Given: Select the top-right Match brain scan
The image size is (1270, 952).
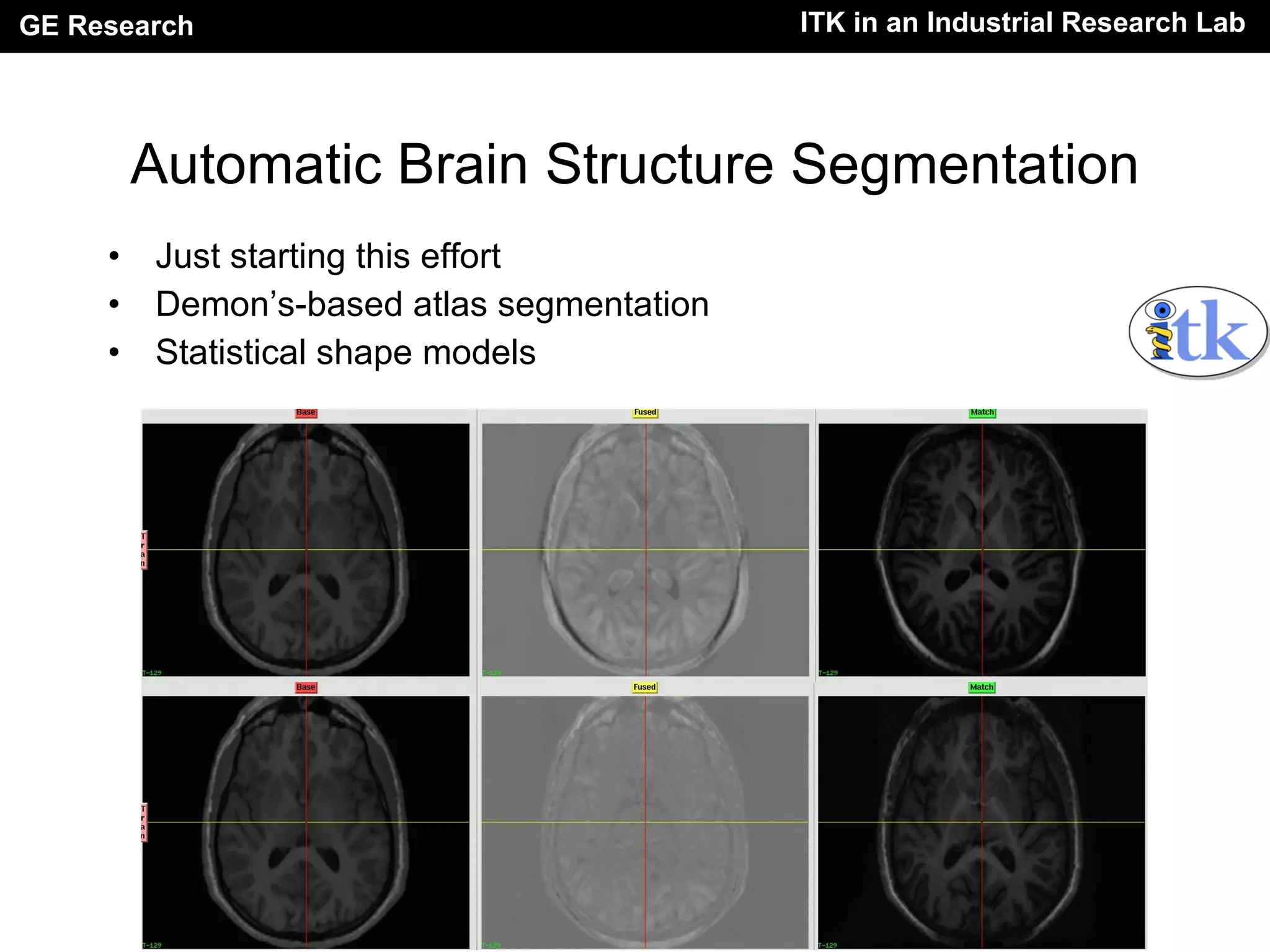Looking at the screenshot, I should (x=982, y=550).
